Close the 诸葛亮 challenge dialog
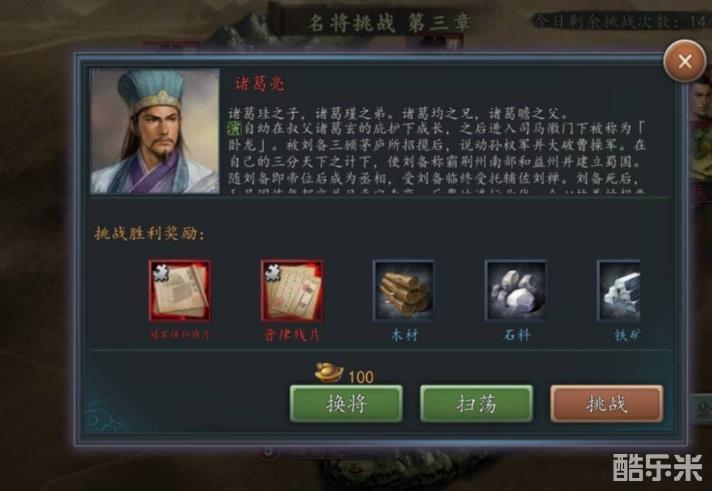Viewport: 712px width, 491px height. (684, 61)
